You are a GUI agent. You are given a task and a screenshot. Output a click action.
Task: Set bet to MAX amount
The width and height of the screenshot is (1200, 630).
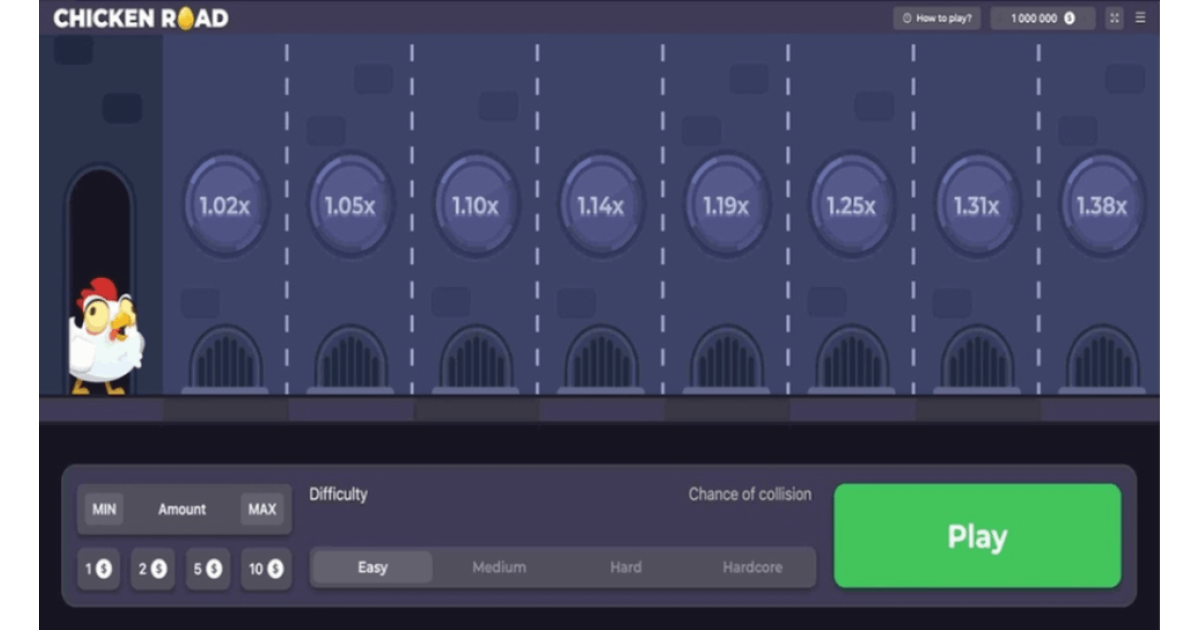(x=262, y=509)
